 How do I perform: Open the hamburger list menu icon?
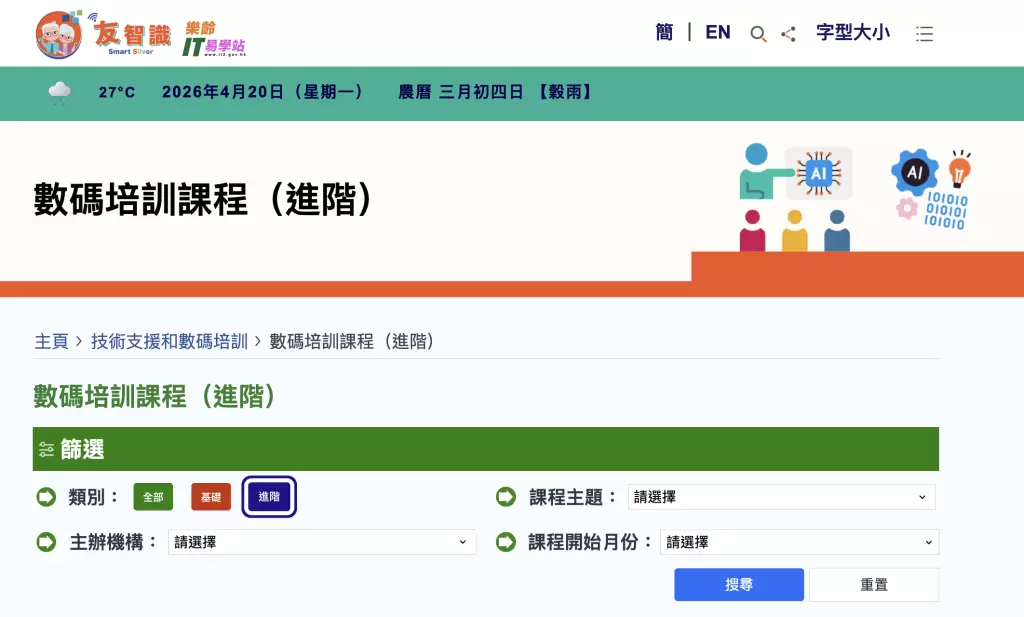[x=924, y=34]
